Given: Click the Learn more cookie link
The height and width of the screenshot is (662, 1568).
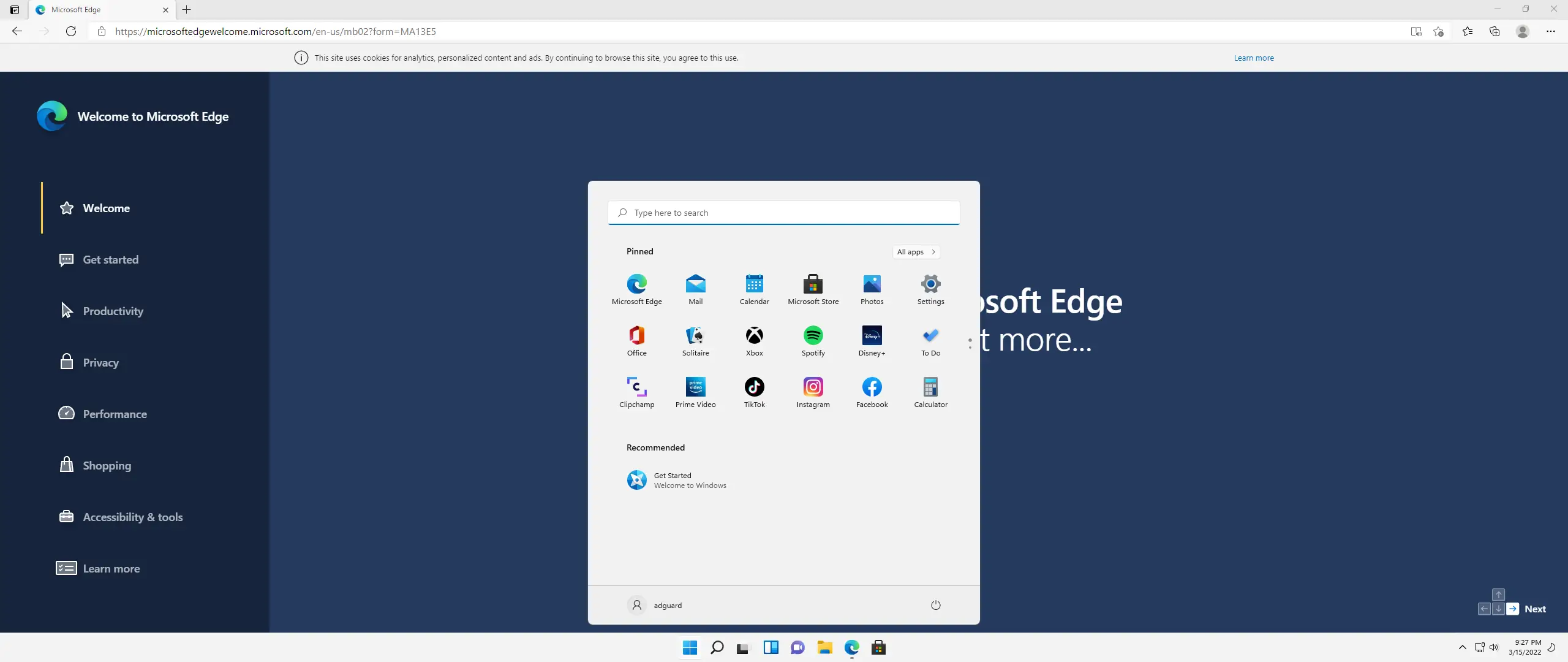Looking at the screenshot, I should (x=1253, y=58).
